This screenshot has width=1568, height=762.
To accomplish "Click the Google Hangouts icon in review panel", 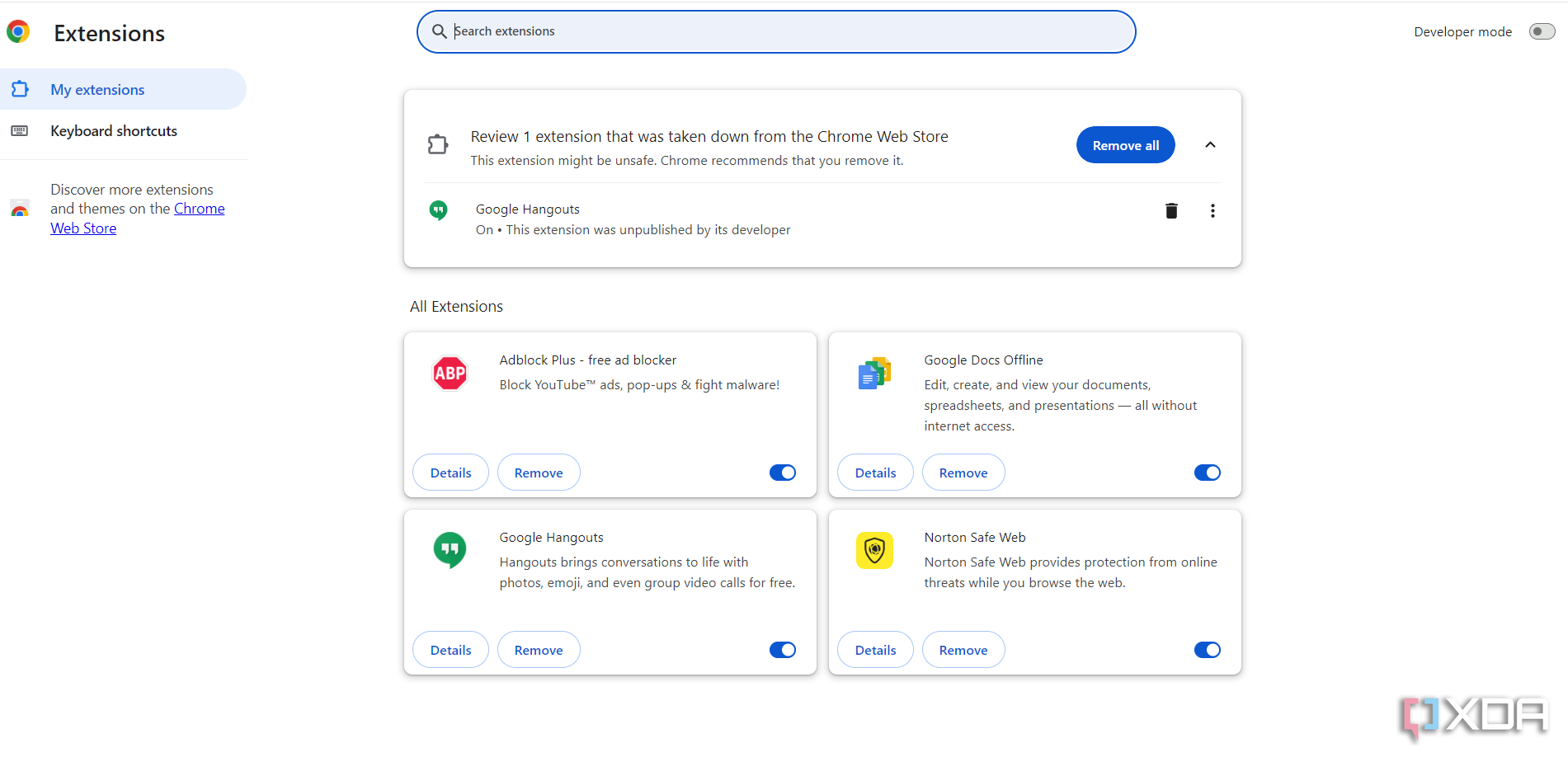I will (439, 210).
